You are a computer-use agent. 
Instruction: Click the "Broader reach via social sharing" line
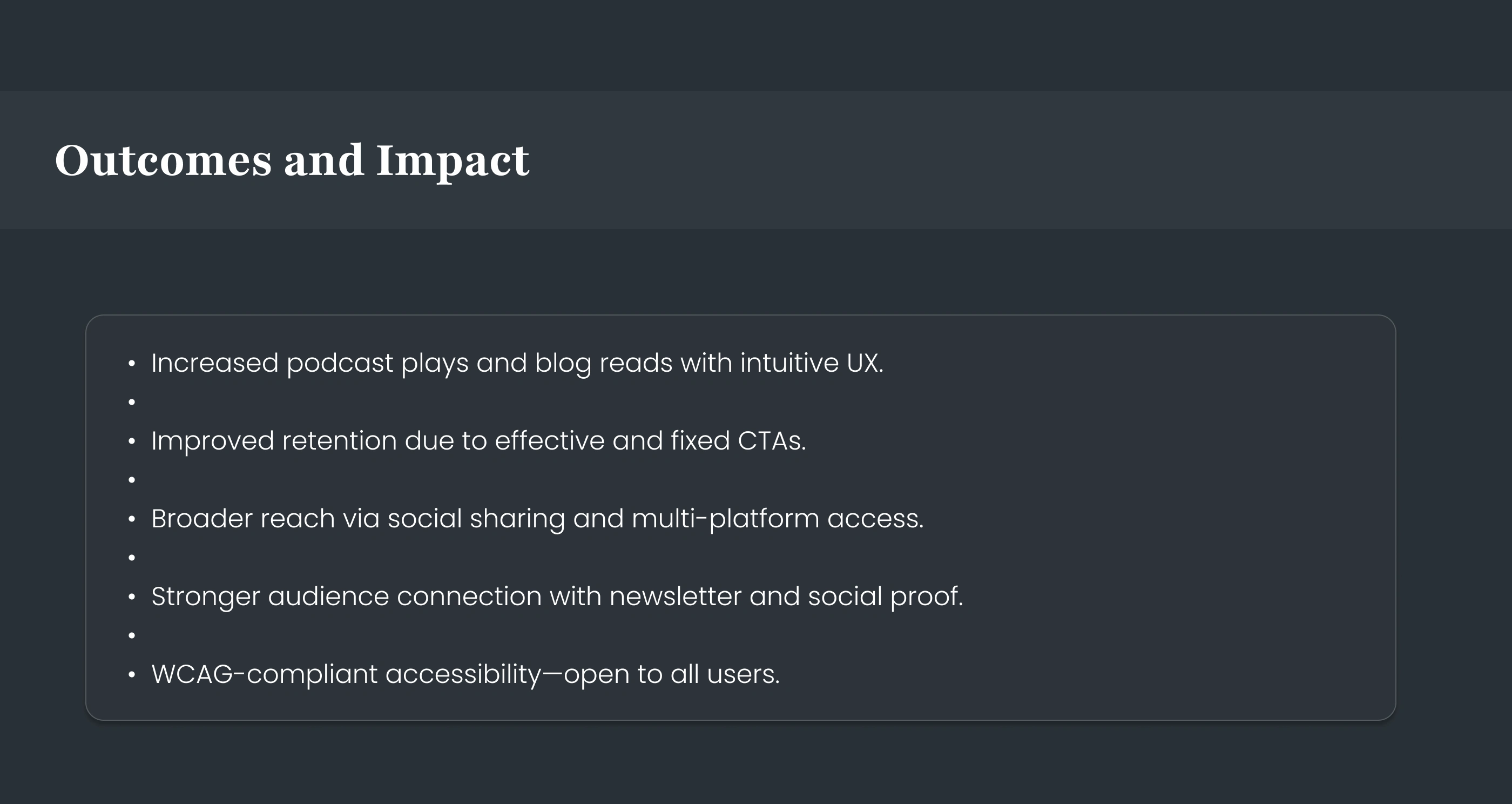click(537, 519)
